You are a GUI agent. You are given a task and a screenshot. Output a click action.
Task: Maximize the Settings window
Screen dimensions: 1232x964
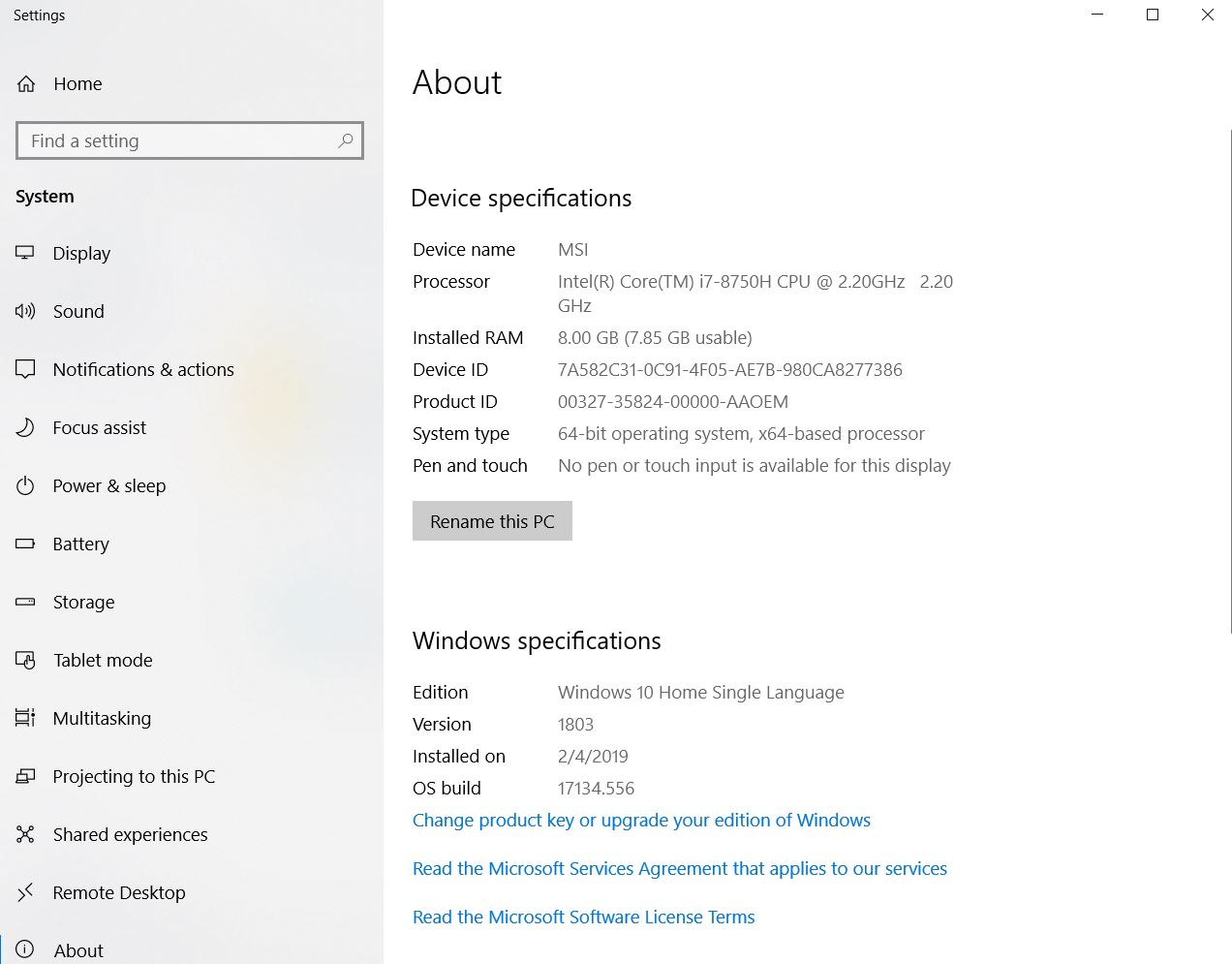tap(1153, 15)
